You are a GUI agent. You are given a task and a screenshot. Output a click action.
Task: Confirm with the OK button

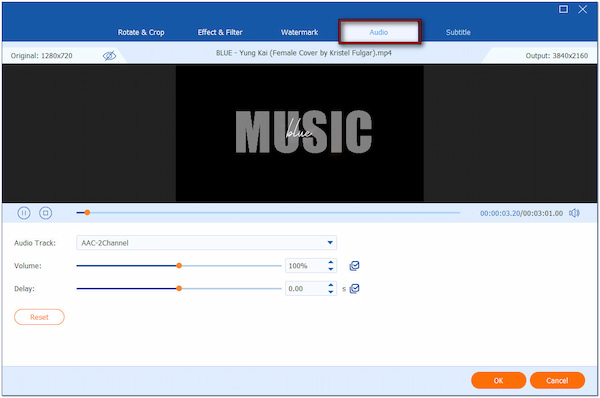(498, 380)
